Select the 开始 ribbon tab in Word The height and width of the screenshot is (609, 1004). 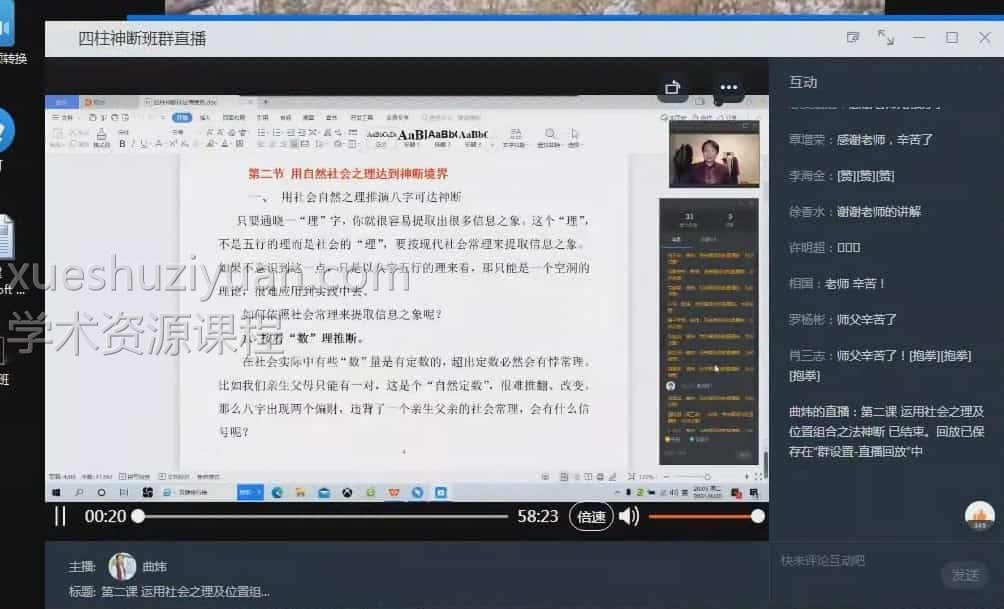(181, 118)
